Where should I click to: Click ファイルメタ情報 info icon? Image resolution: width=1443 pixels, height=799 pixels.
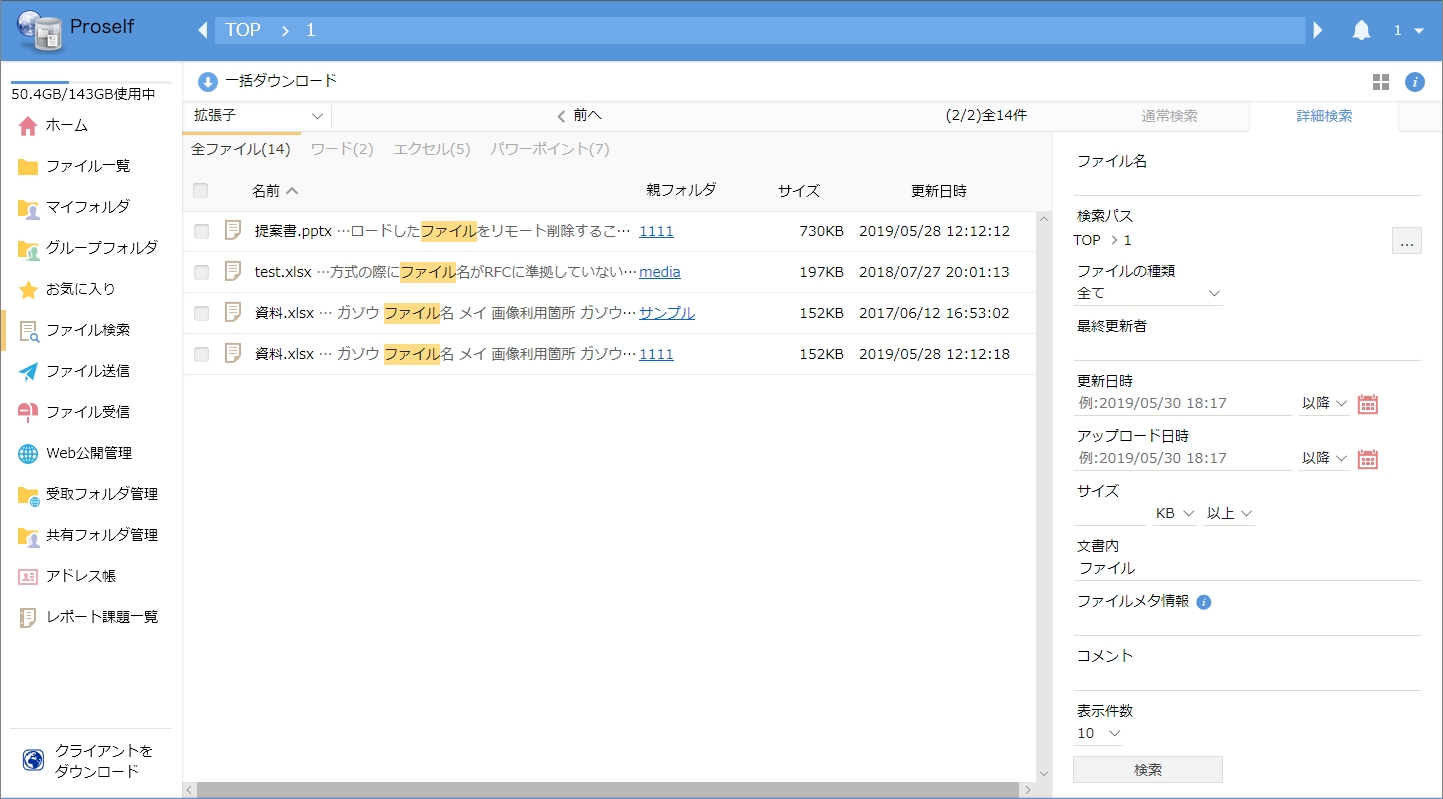pos(1204,602)
